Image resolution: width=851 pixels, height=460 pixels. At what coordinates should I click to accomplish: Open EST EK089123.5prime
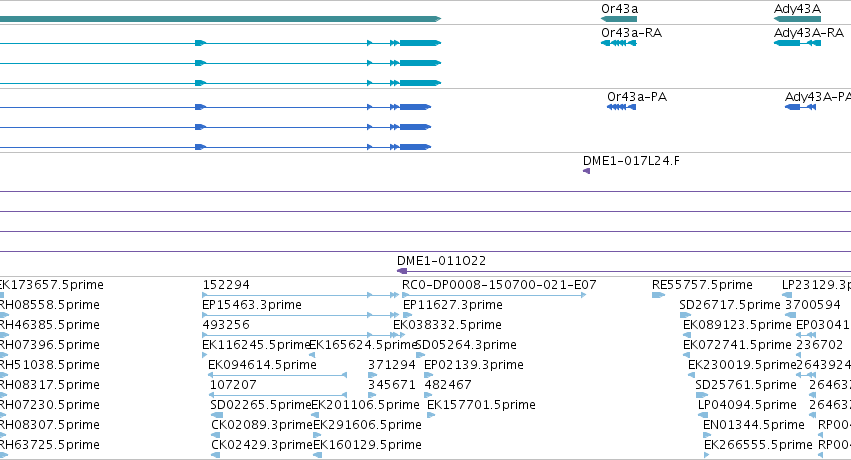[737, 325]
